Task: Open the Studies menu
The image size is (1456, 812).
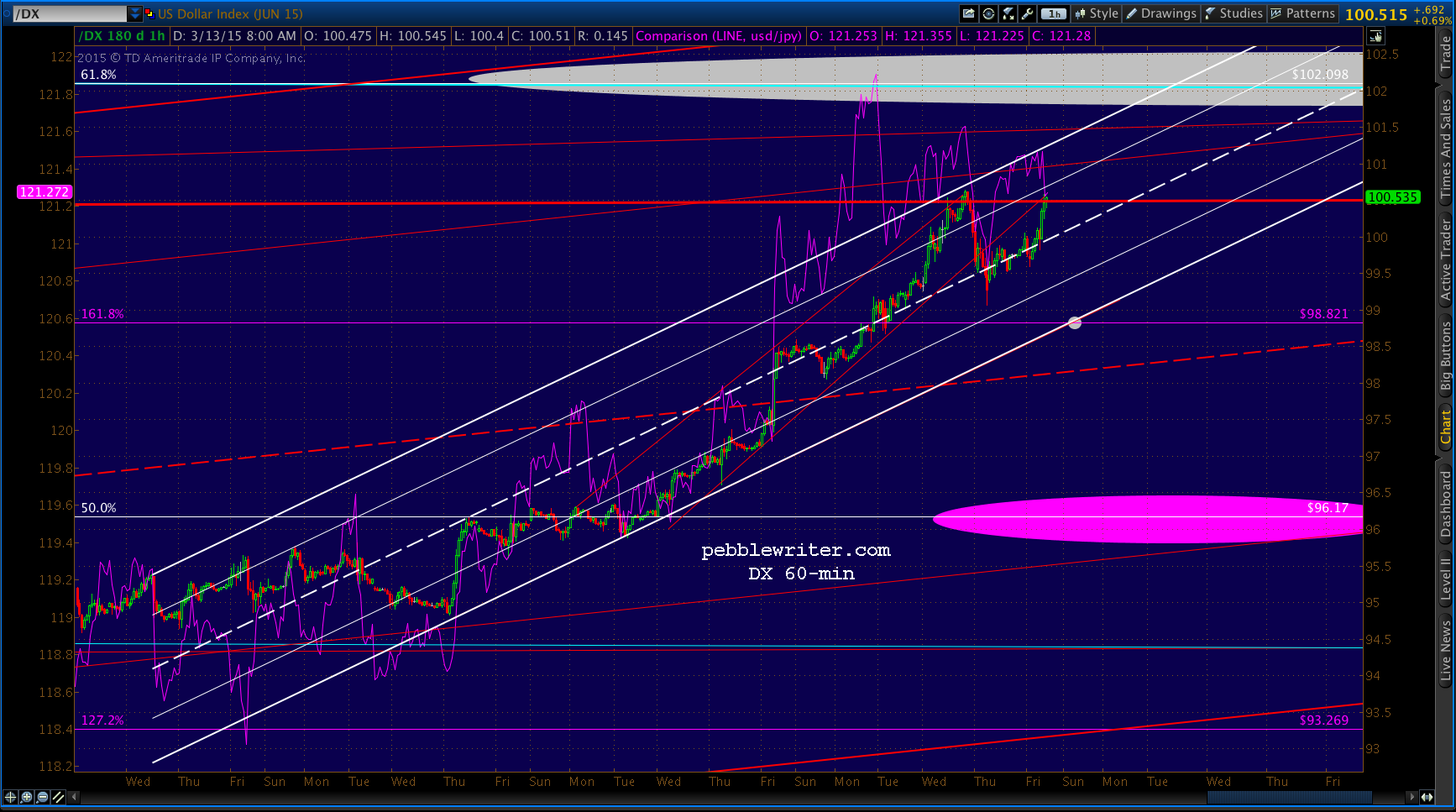Action: 1233,13
